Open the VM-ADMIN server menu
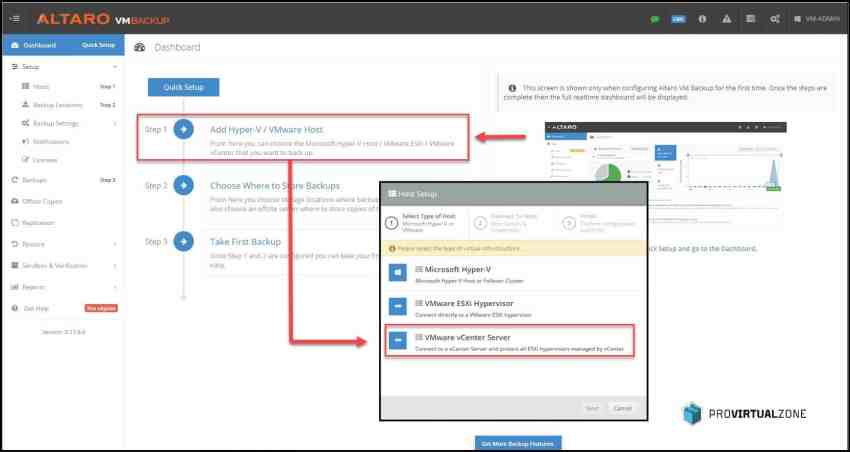Image resolution: width=850 pixels, height=452 pixels. [816, 19]
